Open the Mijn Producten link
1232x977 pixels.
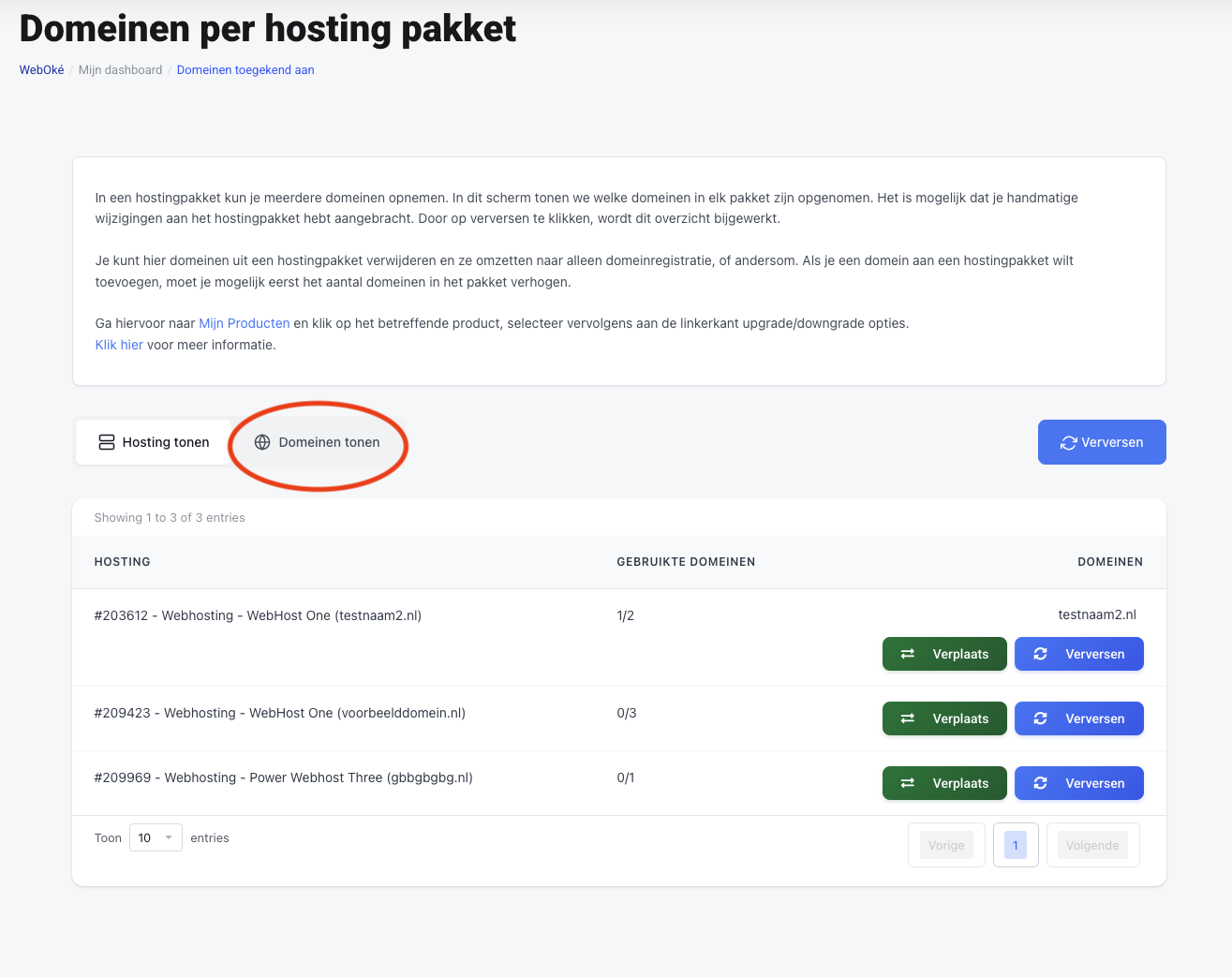244,323
